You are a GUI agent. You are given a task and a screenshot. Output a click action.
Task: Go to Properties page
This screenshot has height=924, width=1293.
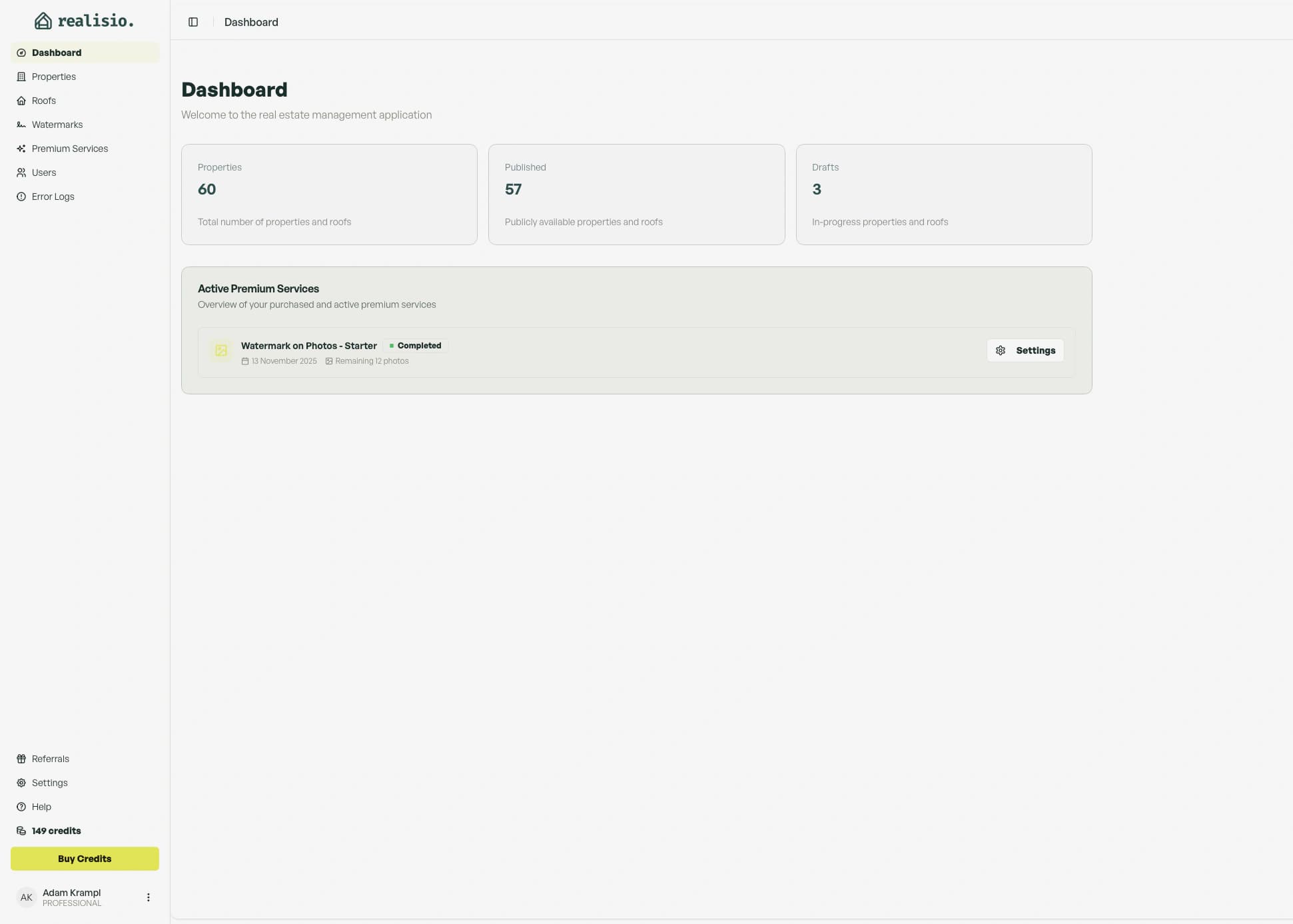pyautogui.click(x=85, y=77)
